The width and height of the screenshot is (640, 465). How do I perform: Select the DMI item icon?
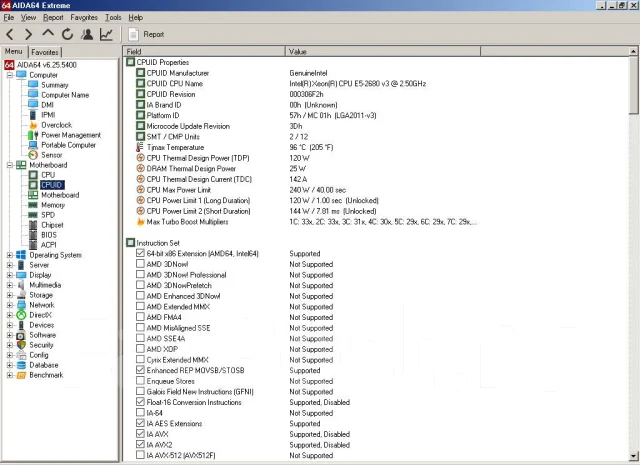pyautogui.click(x=33, y=105)
